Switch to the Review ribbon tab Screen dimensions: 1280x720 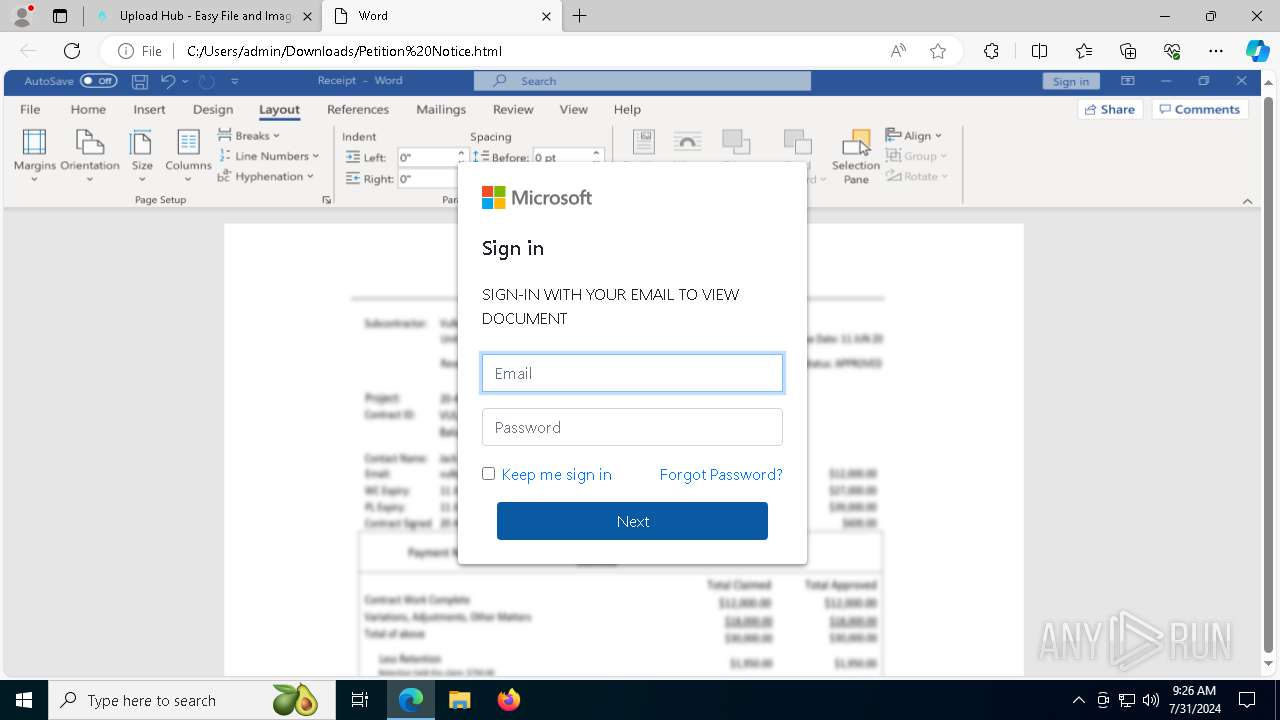click(513, 110)
